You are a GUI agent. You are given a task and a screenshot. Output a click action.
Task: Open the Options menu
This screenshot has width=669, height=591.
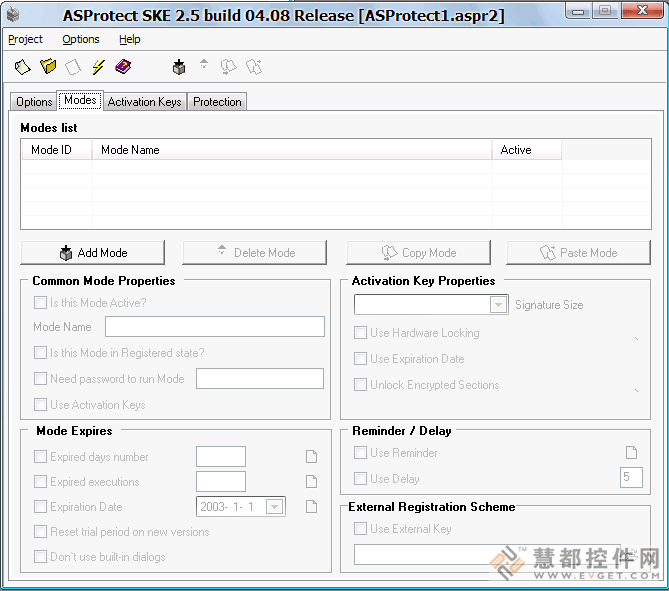click(x=81, y=39)
